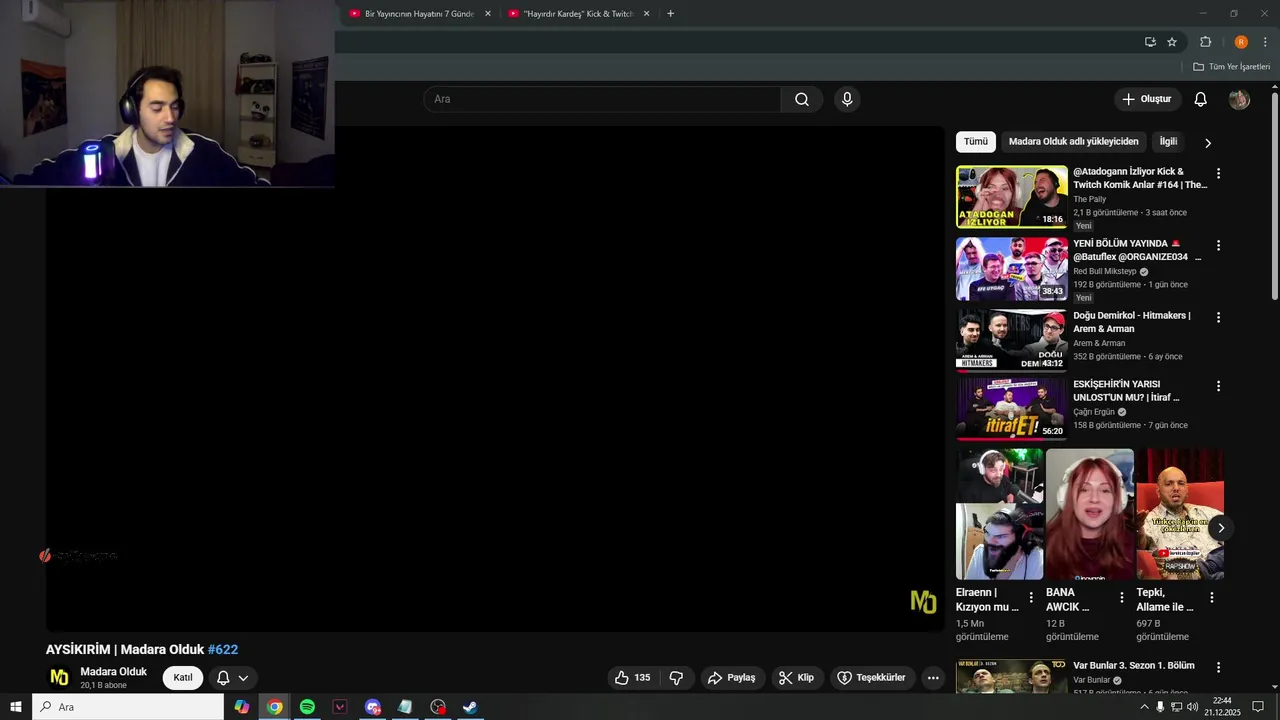Show hidden system tray icons
Viewport: 1280px width, 720px height.
[x=1144, y=707]
